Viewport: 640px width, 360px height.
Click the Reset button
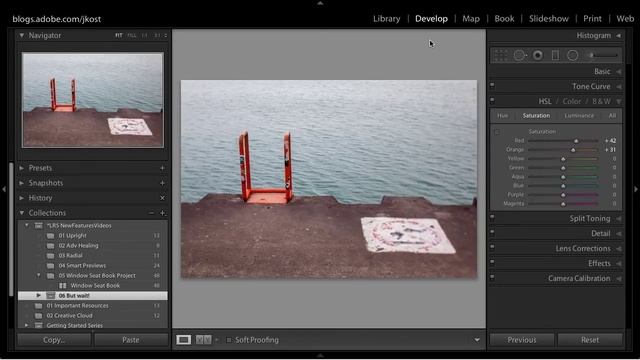590,340
